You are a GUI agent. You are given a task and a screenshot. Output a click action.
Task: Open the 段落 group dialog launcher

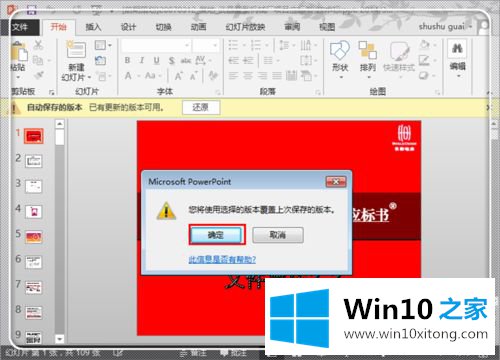tap(318, 92)
